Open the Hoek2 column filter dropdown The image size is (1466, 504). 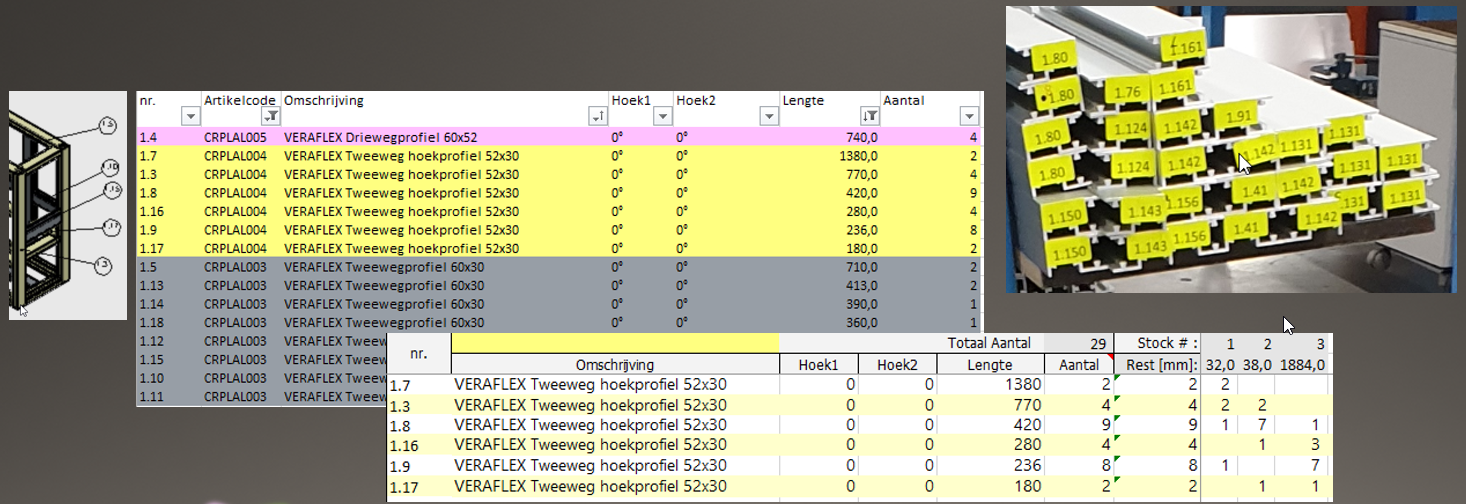coord(768,117)
